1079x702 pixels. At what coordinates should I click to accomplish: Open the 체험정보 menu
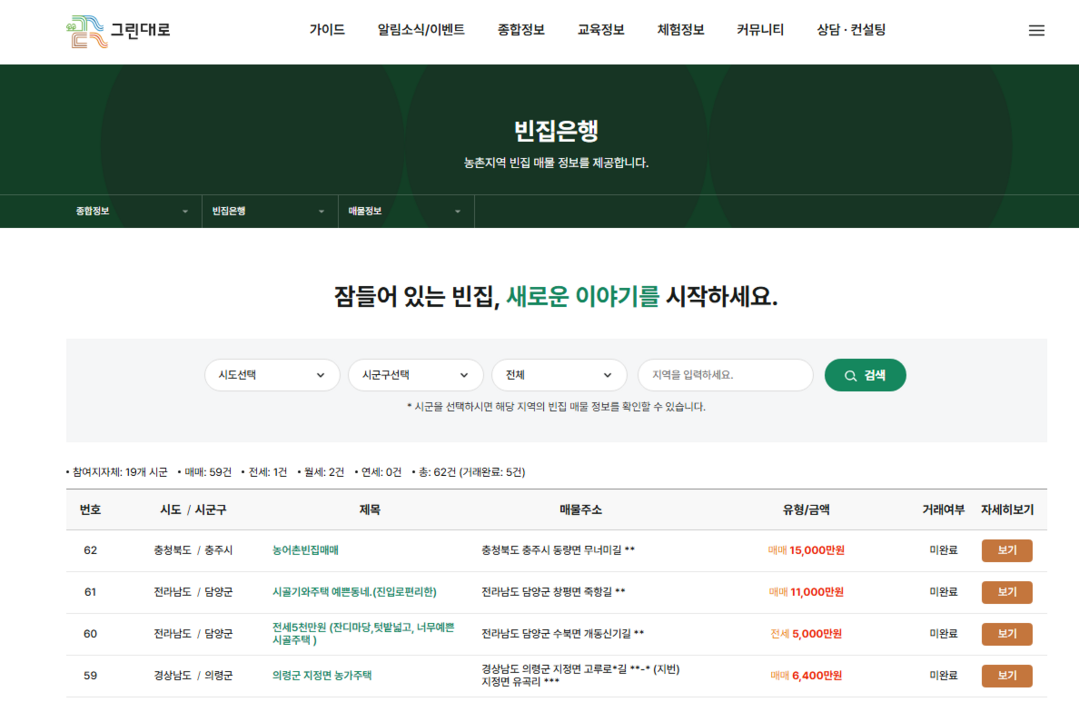[x=681, y=30]
